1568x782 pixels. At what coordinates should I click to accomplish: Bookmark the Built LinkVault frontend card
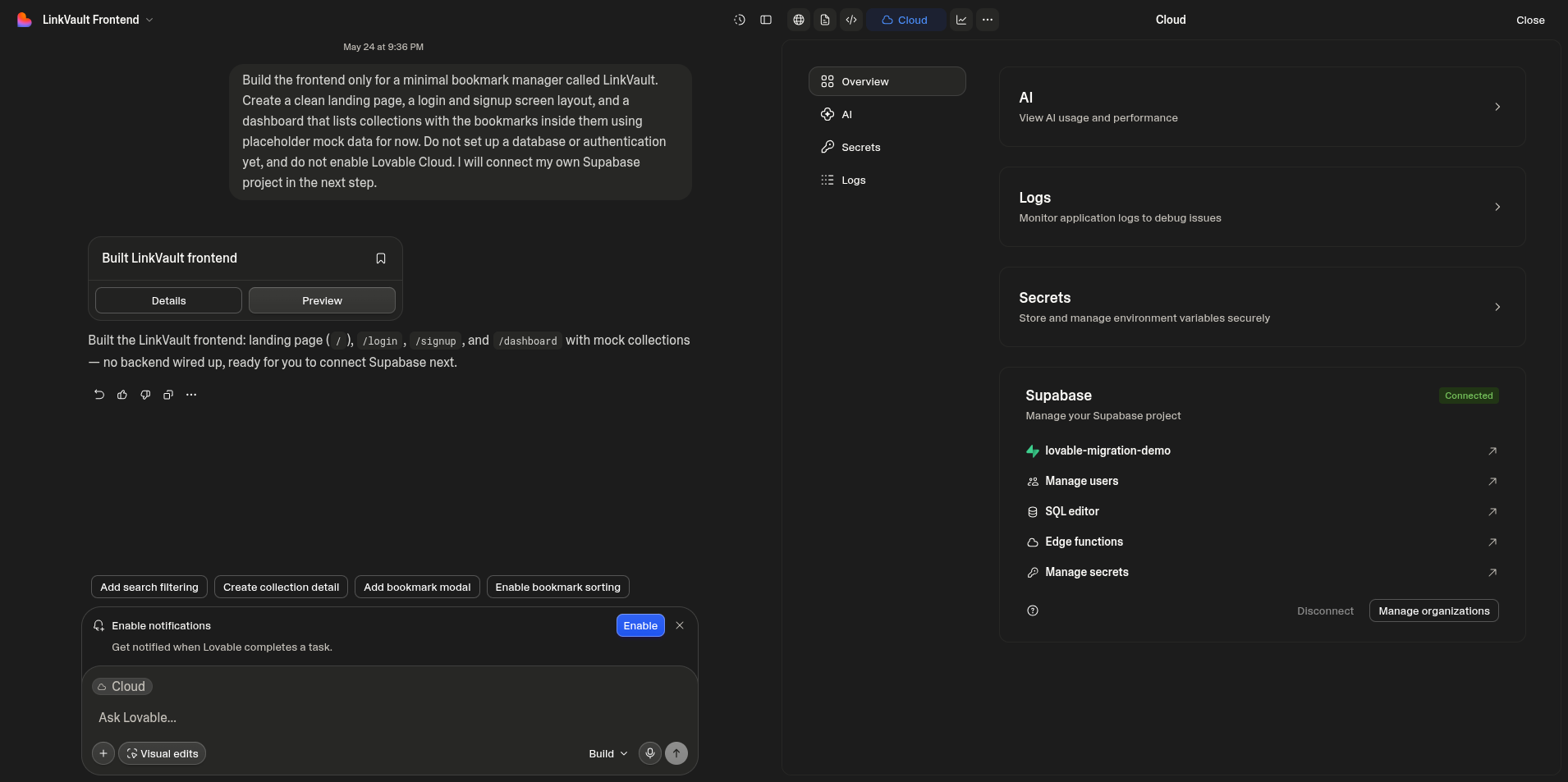coord(381,258)
